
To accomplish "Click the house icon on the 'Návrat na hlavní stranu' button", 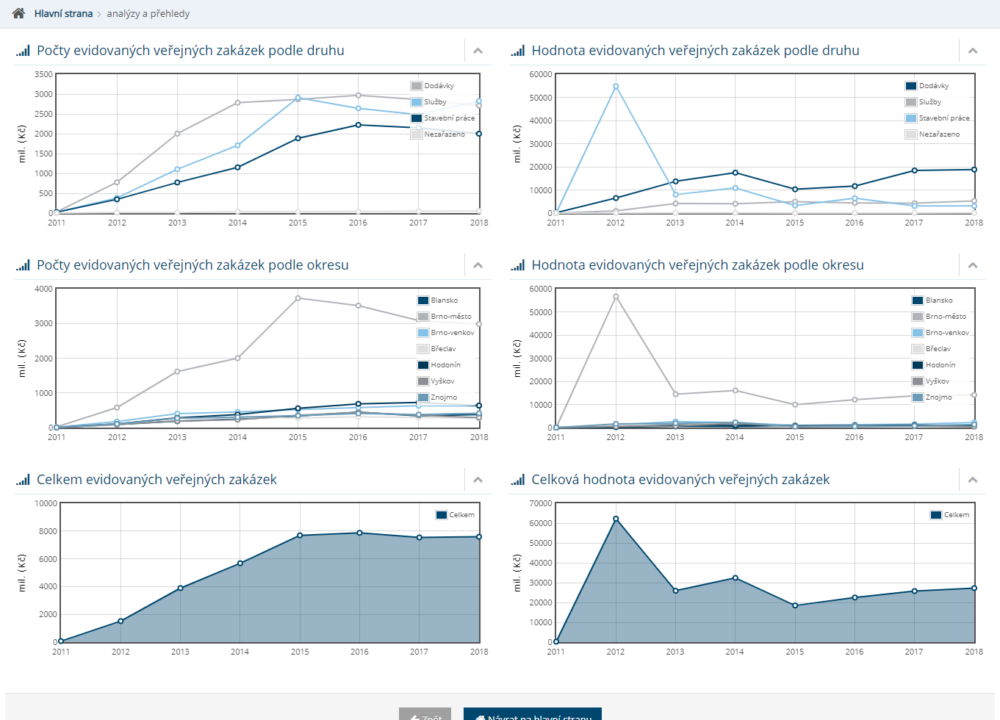I will (x=480, y=717).
